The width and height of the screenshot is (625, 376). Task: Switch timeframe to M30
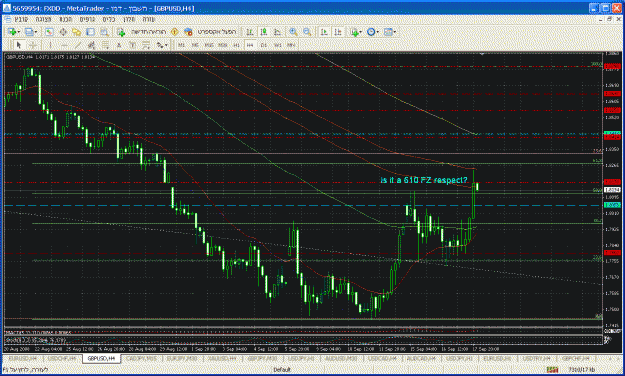[x=222, y=45]
